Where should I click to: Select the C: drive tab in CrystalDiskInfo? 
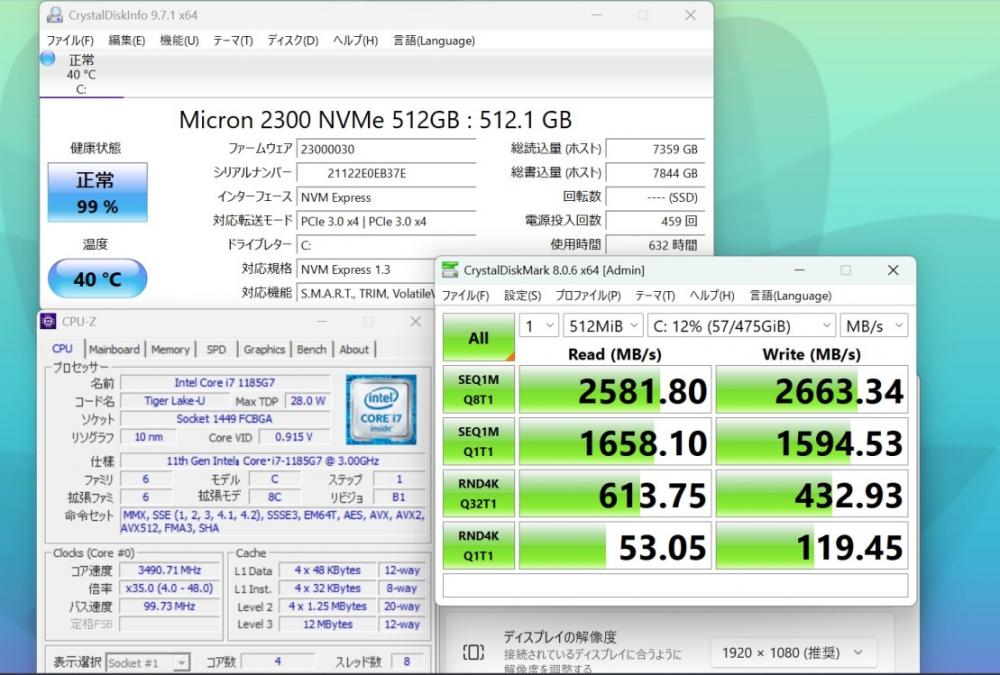82,75
